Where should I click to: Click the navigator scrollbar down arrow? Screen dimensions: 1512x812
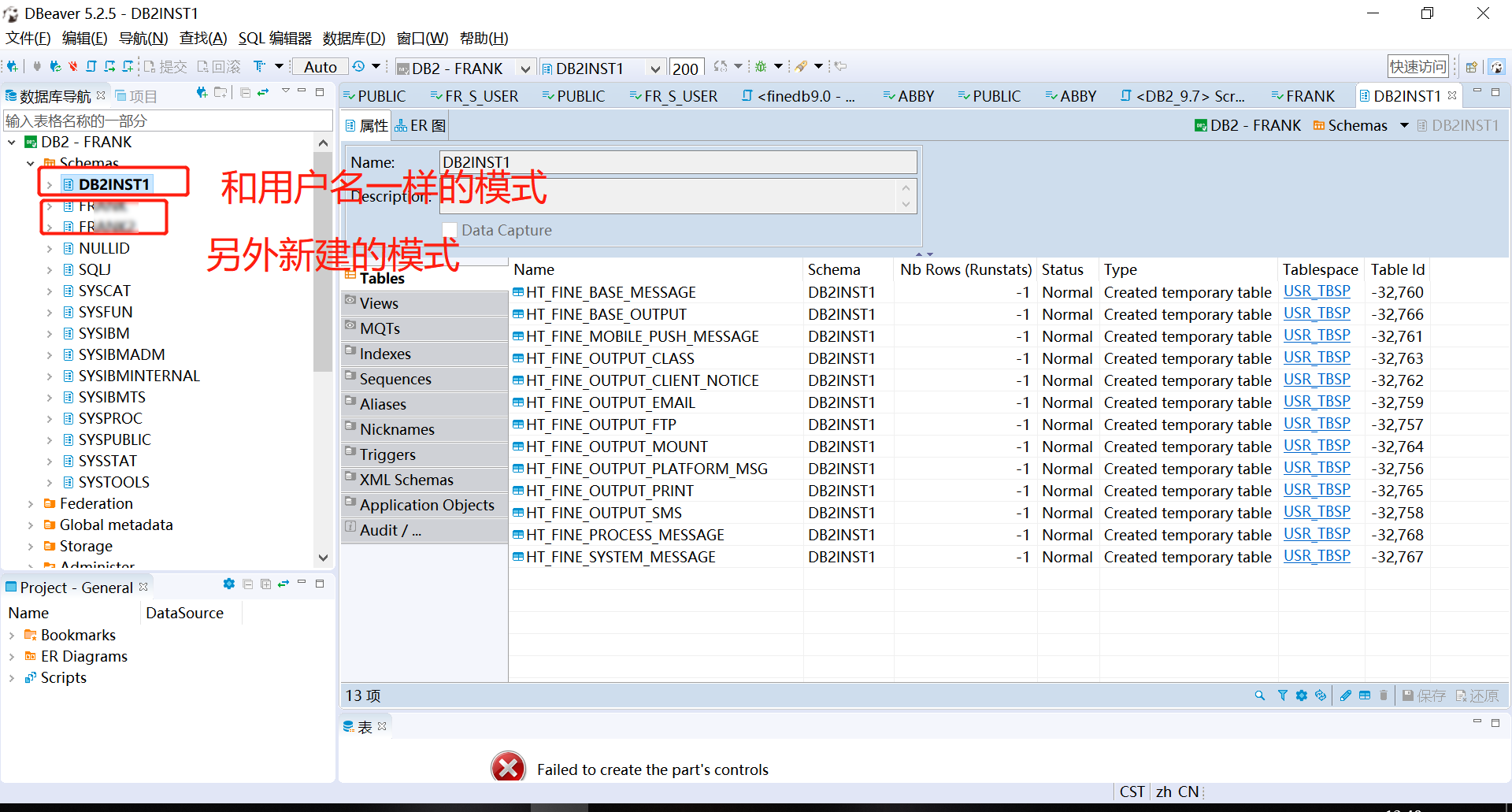[323, 558]
